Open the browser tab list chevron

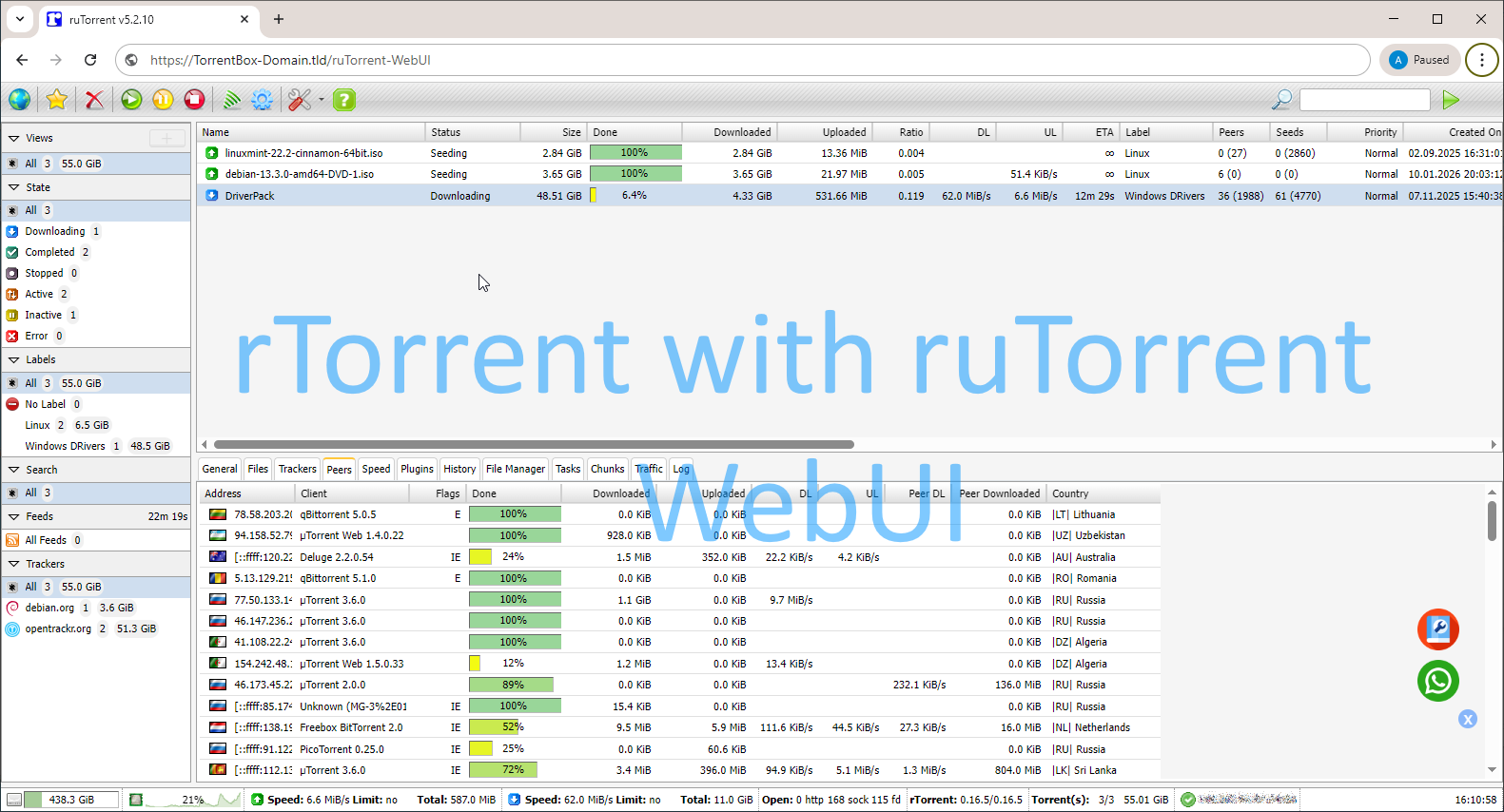[x=19, y=19]
